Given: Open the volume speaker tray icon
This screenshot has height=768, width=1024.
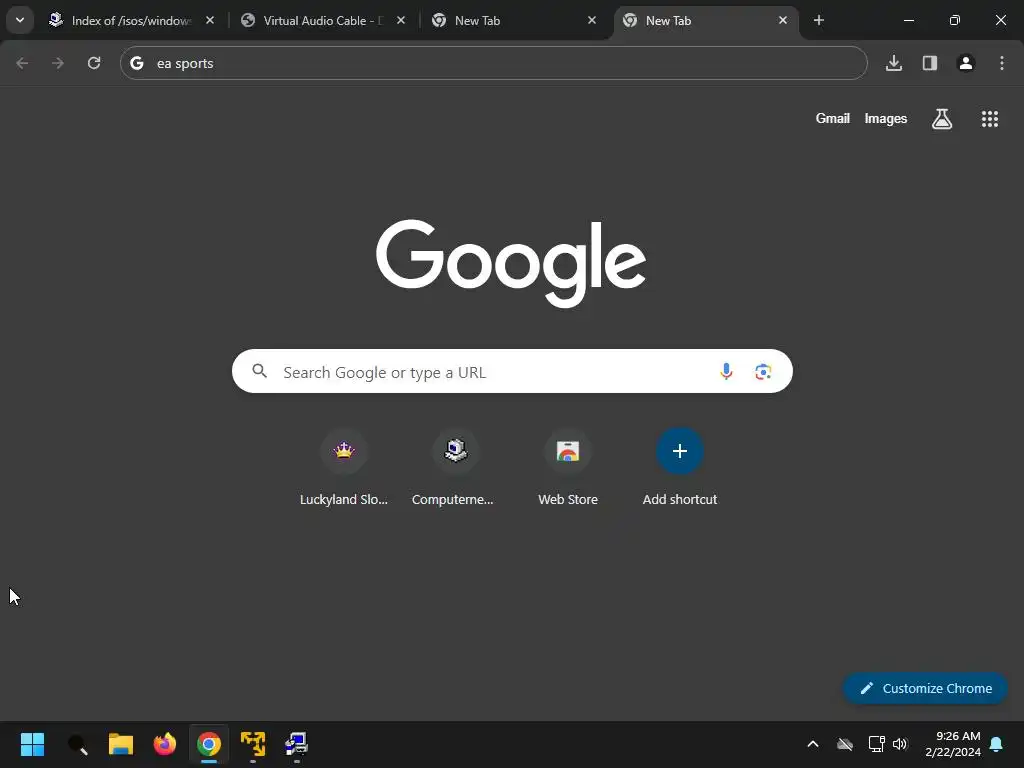Looking at the screenshot, I should 901,744.
